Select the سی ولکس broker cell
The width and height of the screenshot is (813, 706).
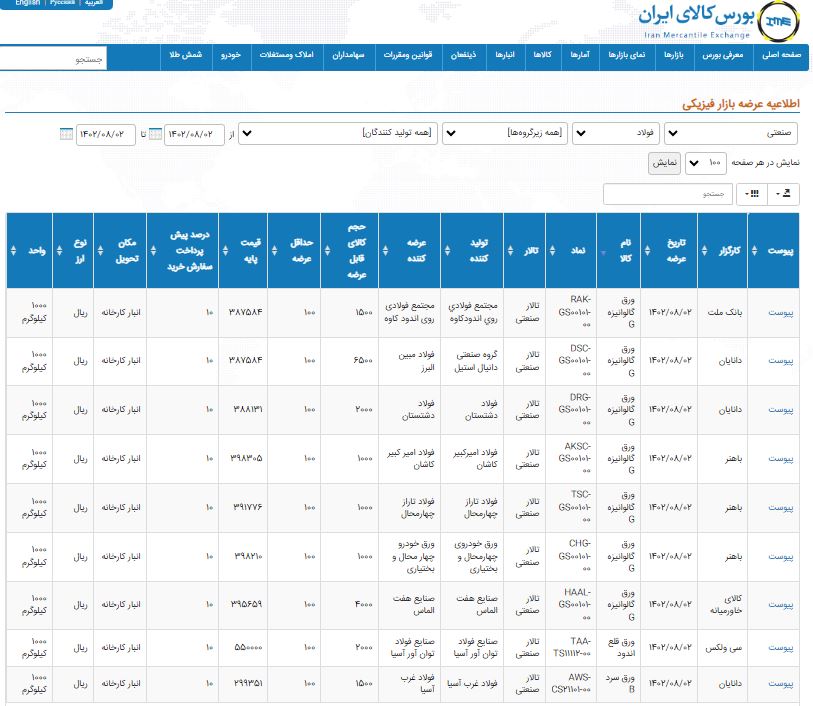click(723, 647)
